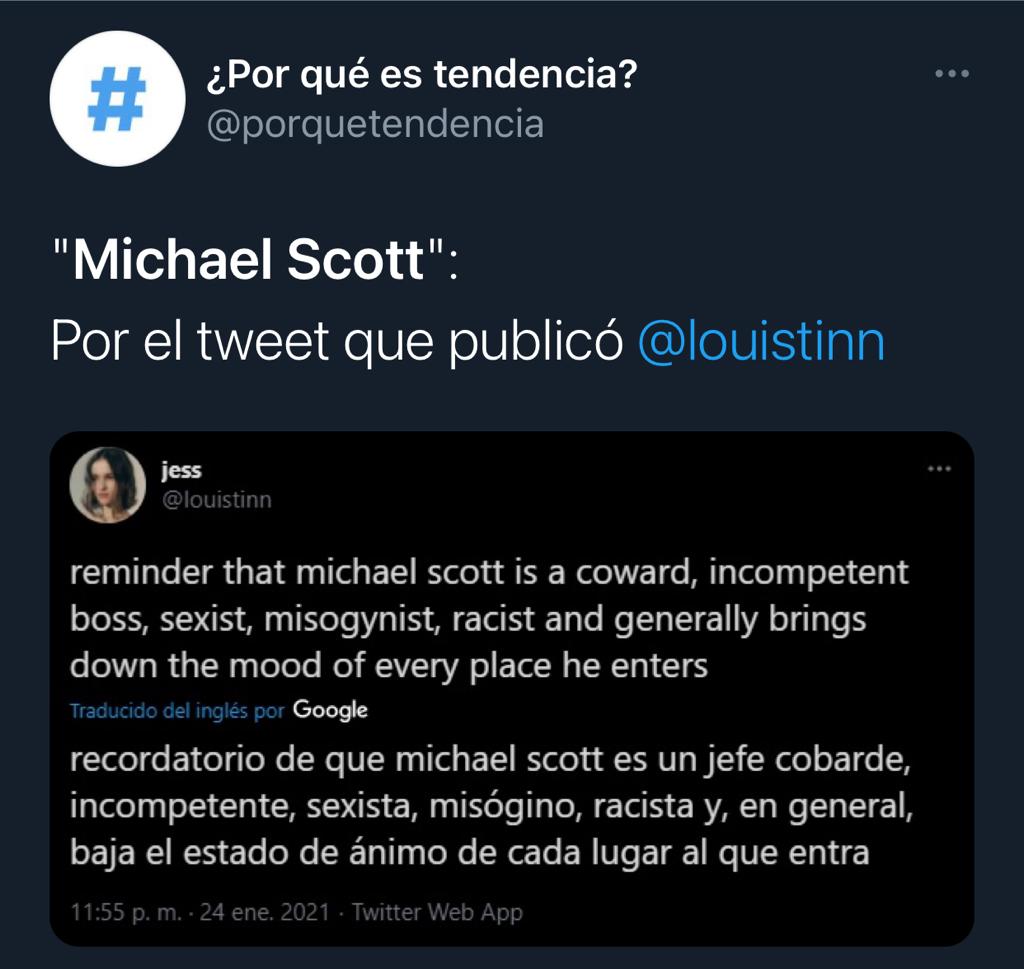1024x969 pixels.
Task: Click the grey @louistinn handle under jess
Action: [217, 500]
